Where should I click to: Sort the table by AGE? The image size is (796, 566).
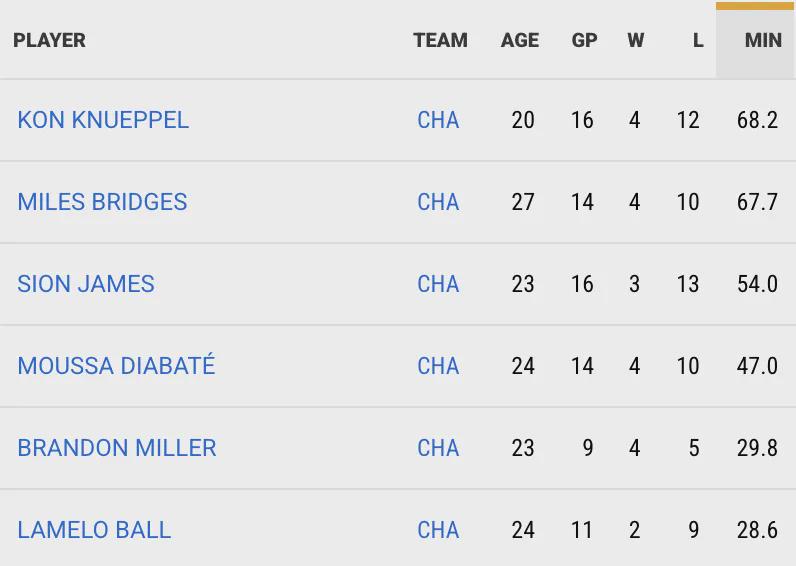click(520, 40)
